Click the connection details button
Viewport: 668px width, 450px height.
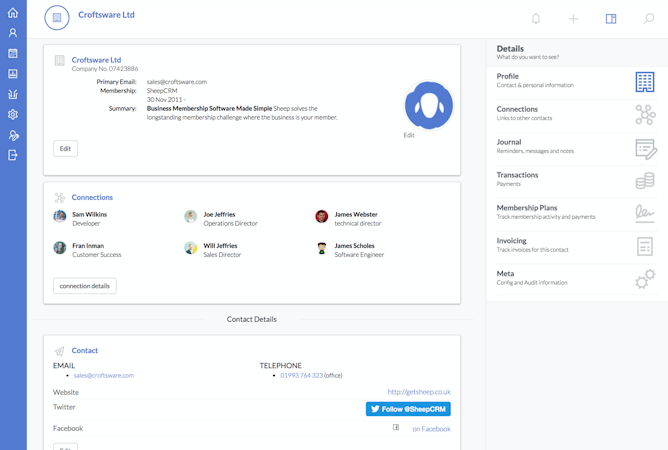(x=85, y=286)
